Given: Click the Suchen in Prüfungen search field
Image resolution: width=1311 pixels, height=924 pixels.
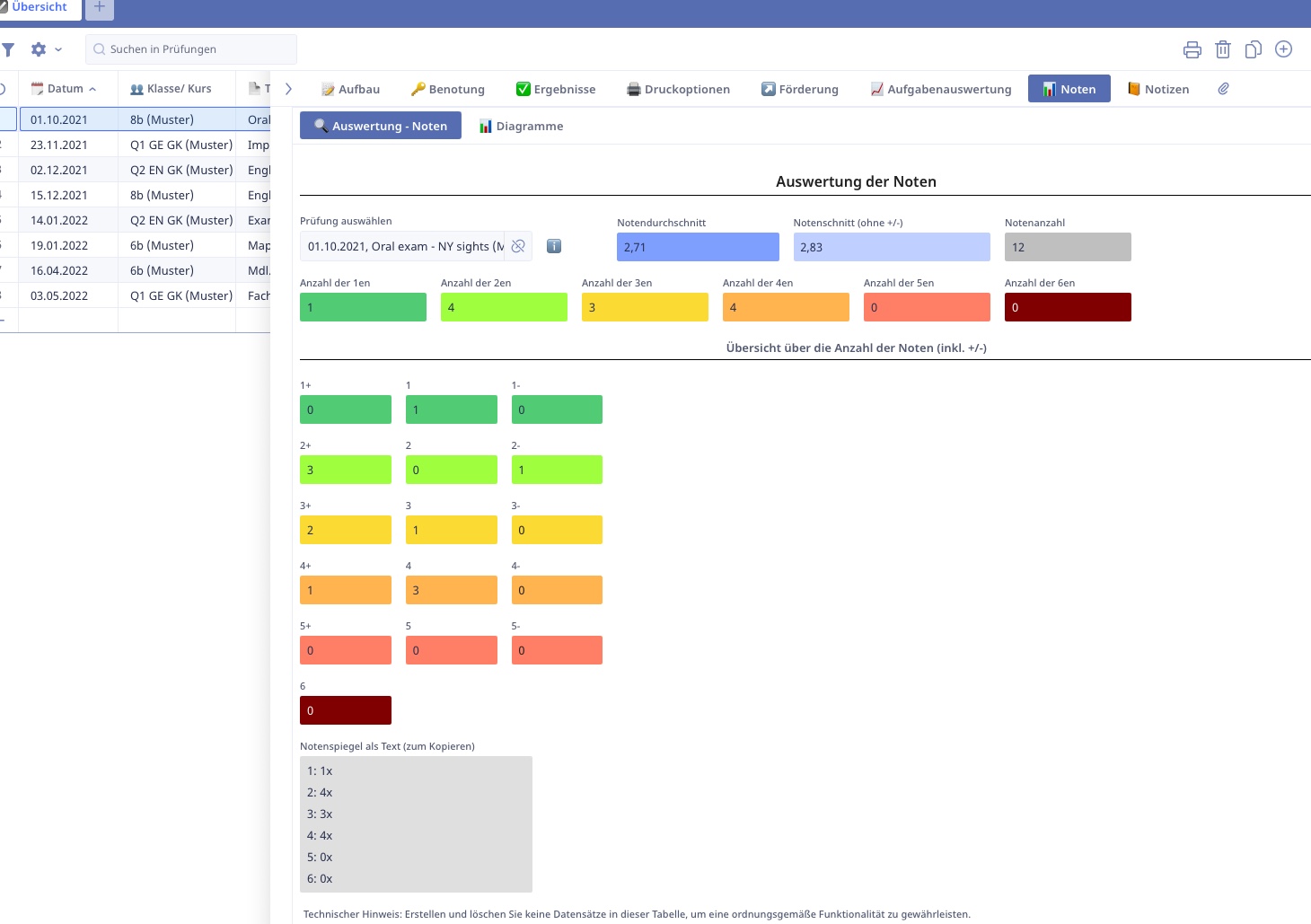Looking at the screenshot, I should click(191, 49).
